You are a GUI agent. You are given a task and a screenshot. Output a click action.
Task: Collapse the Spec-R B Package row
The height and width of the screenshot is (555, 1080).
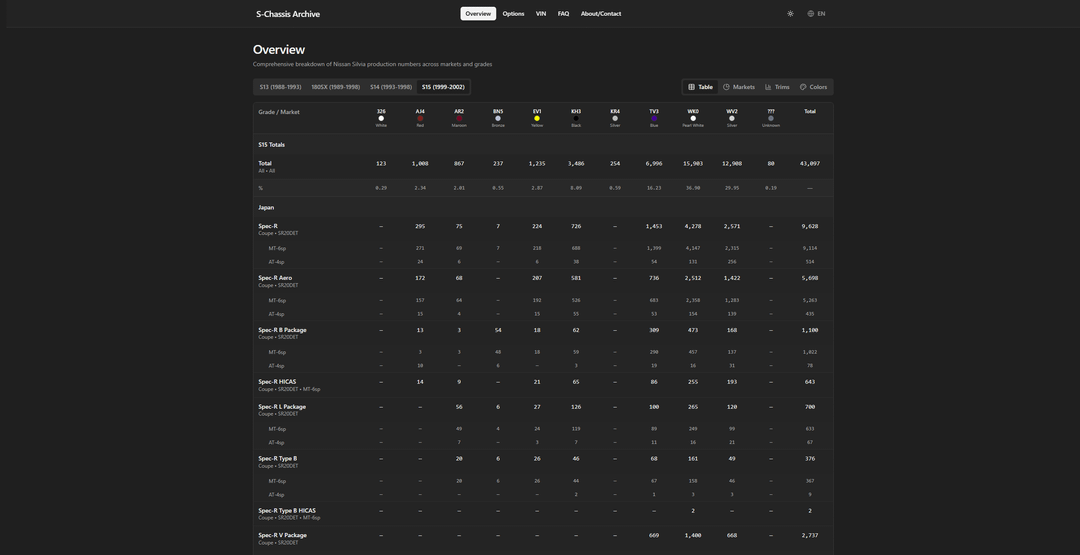[282, 330]
